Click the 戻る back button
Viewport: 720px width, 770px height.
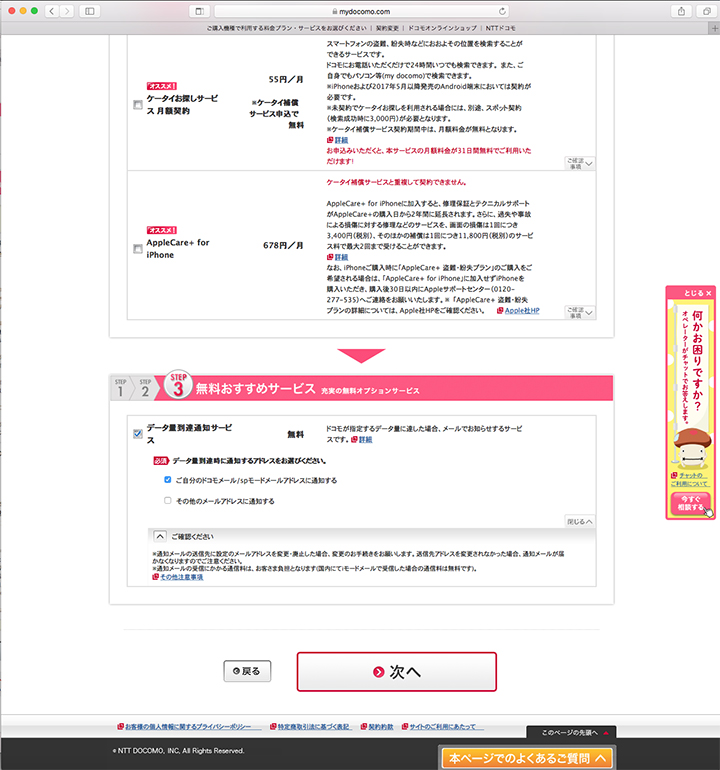(x=247, y=671)
